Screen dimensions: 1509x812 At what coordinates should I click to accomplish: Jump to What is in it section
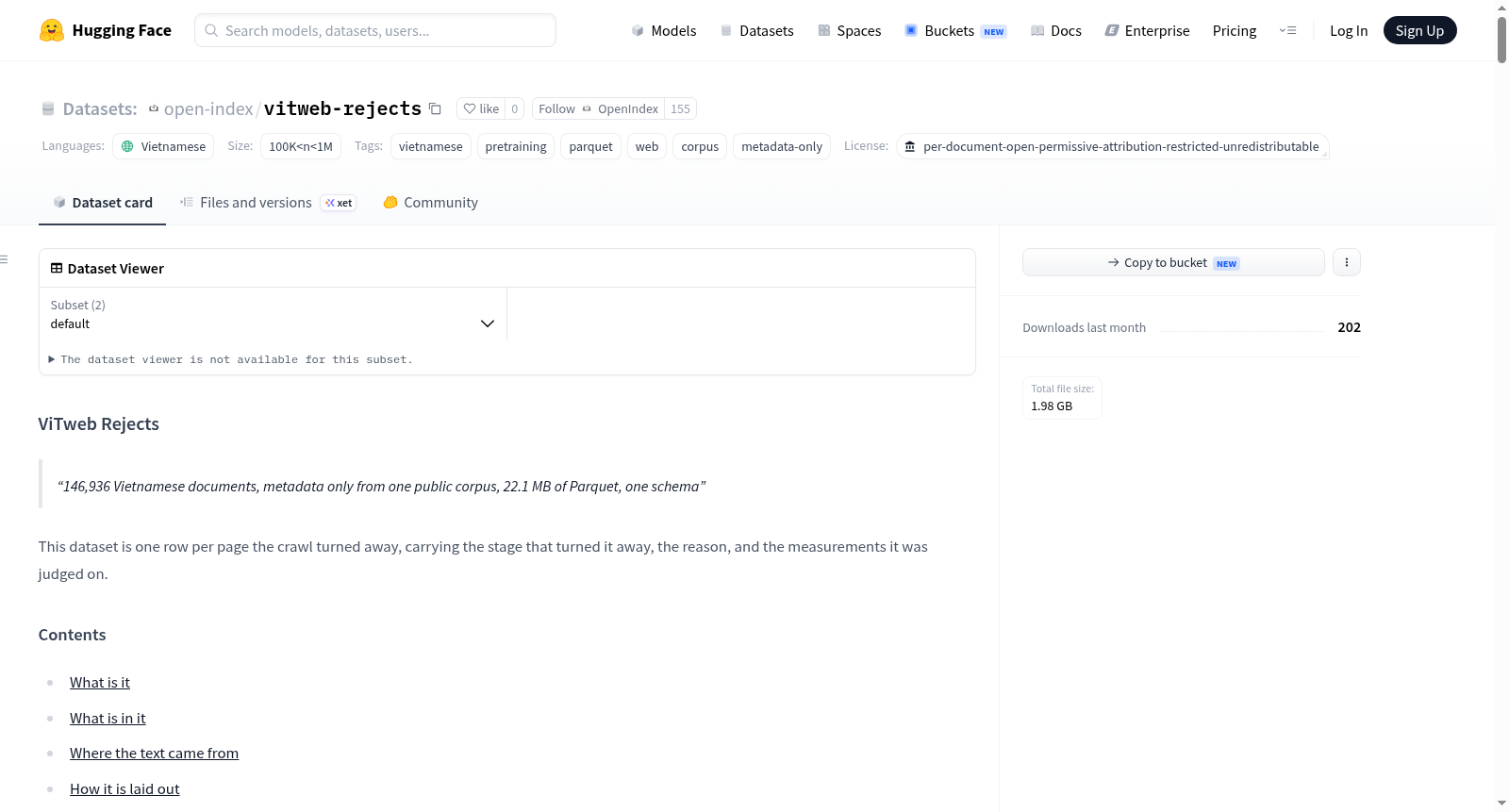(108, 718)
